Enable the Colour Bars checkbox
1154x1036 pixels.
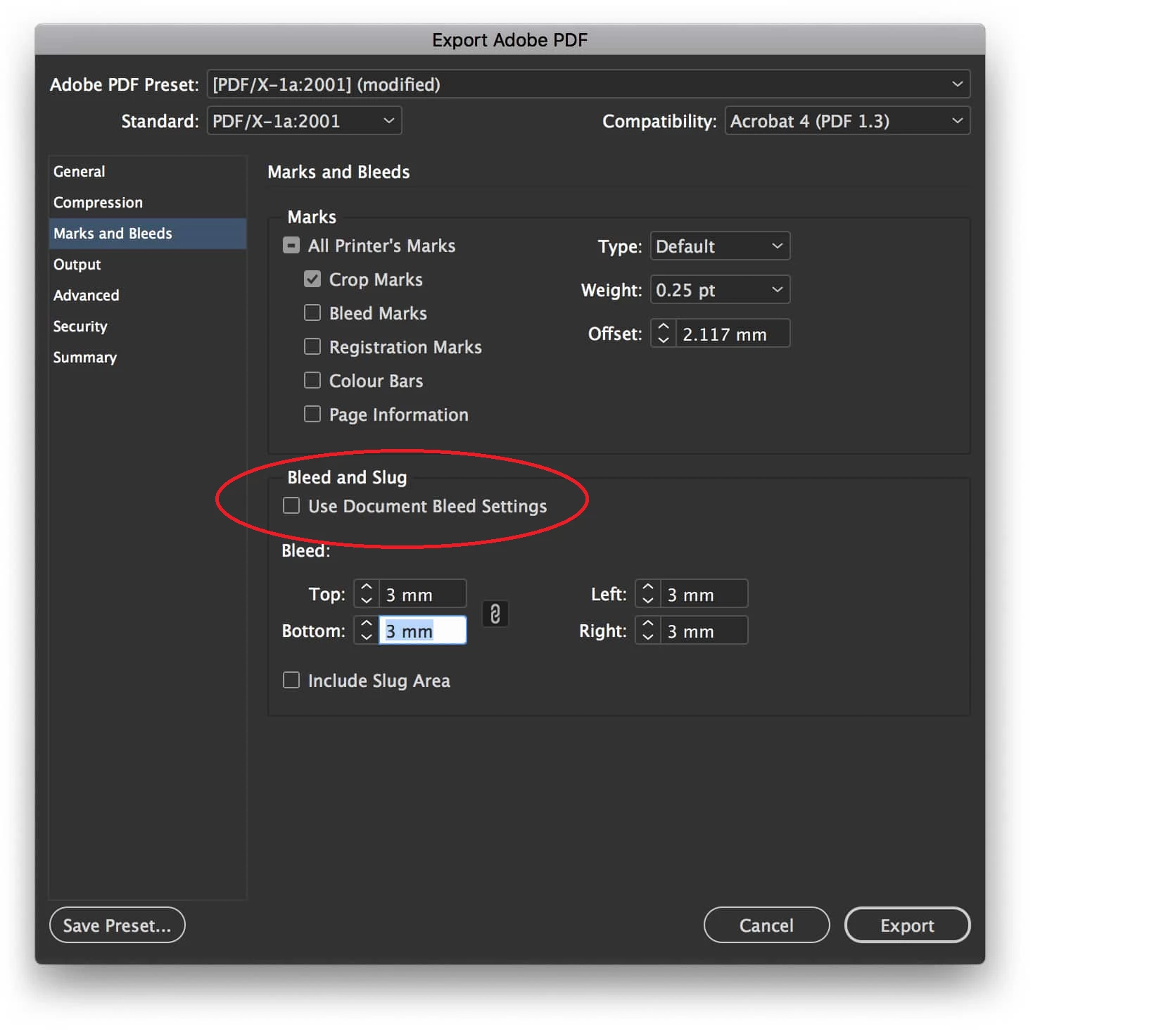pyautogui.click(x=312, y=381)
